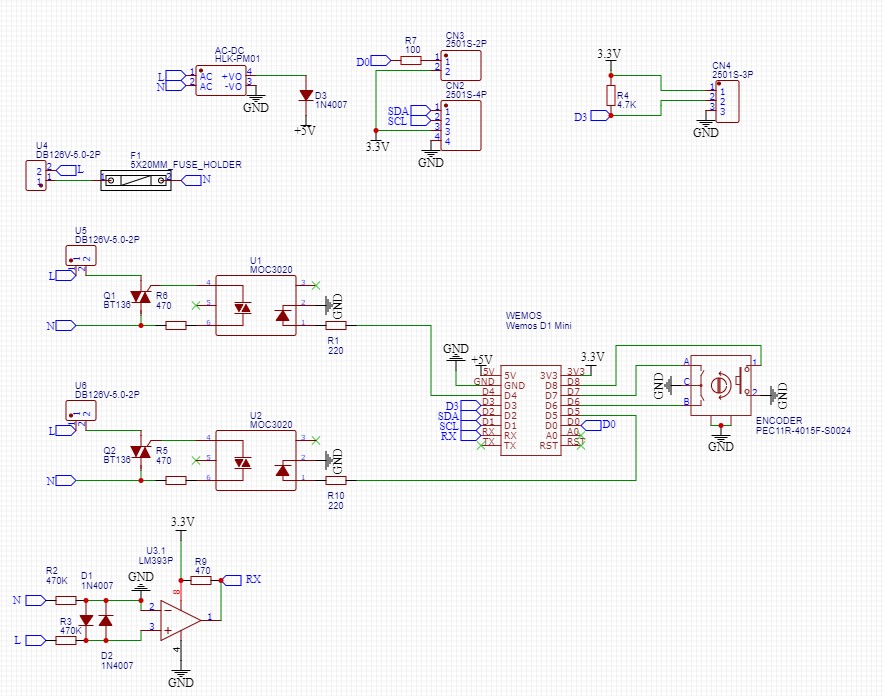The height and width of the screenshot is (696, 883).
Task: Click the +5V power symbol below D3
Action: click(305, 130)
